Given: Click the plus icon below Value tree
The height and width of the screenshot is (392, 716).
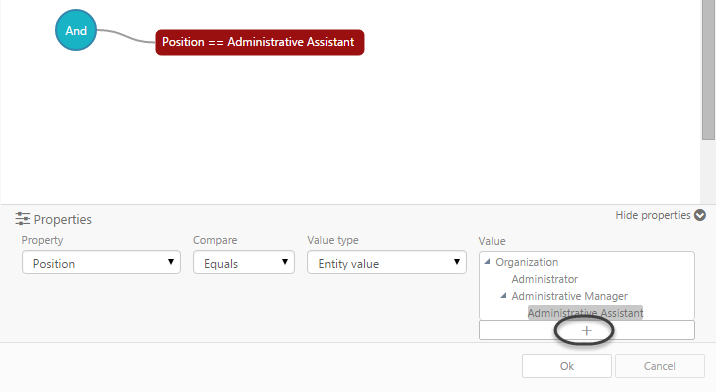Looking at the screenshot, I should click(587, 330).
